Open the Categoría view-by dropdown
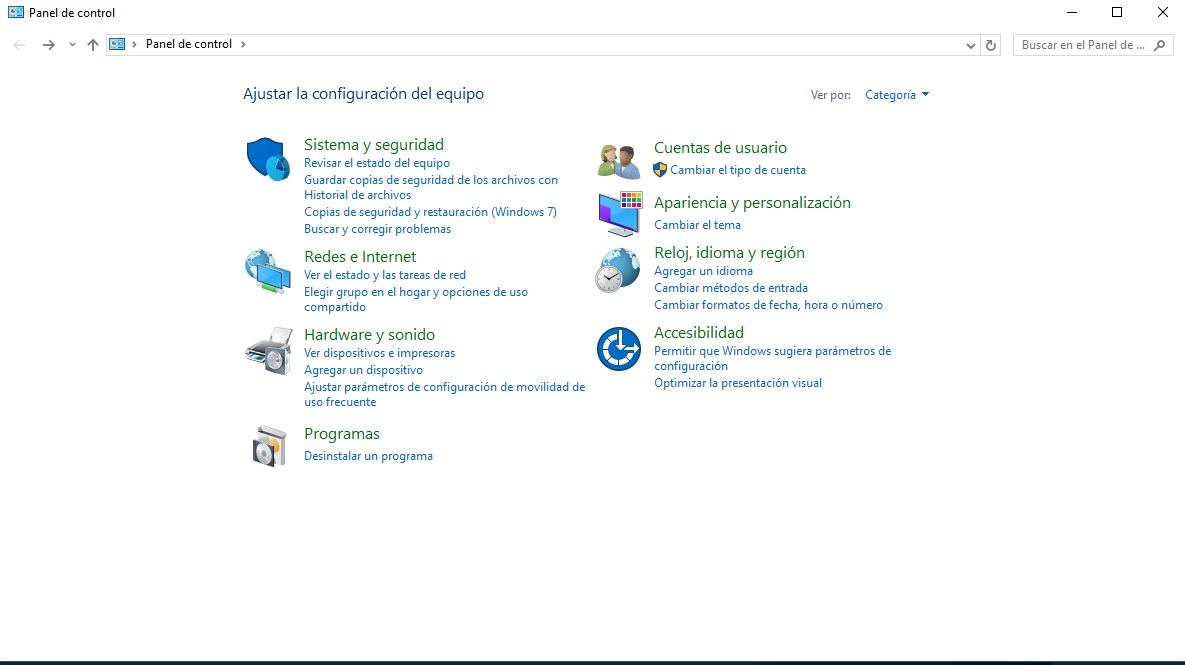1185x665 pixels. pyautogui.click(x=897, y=94)
